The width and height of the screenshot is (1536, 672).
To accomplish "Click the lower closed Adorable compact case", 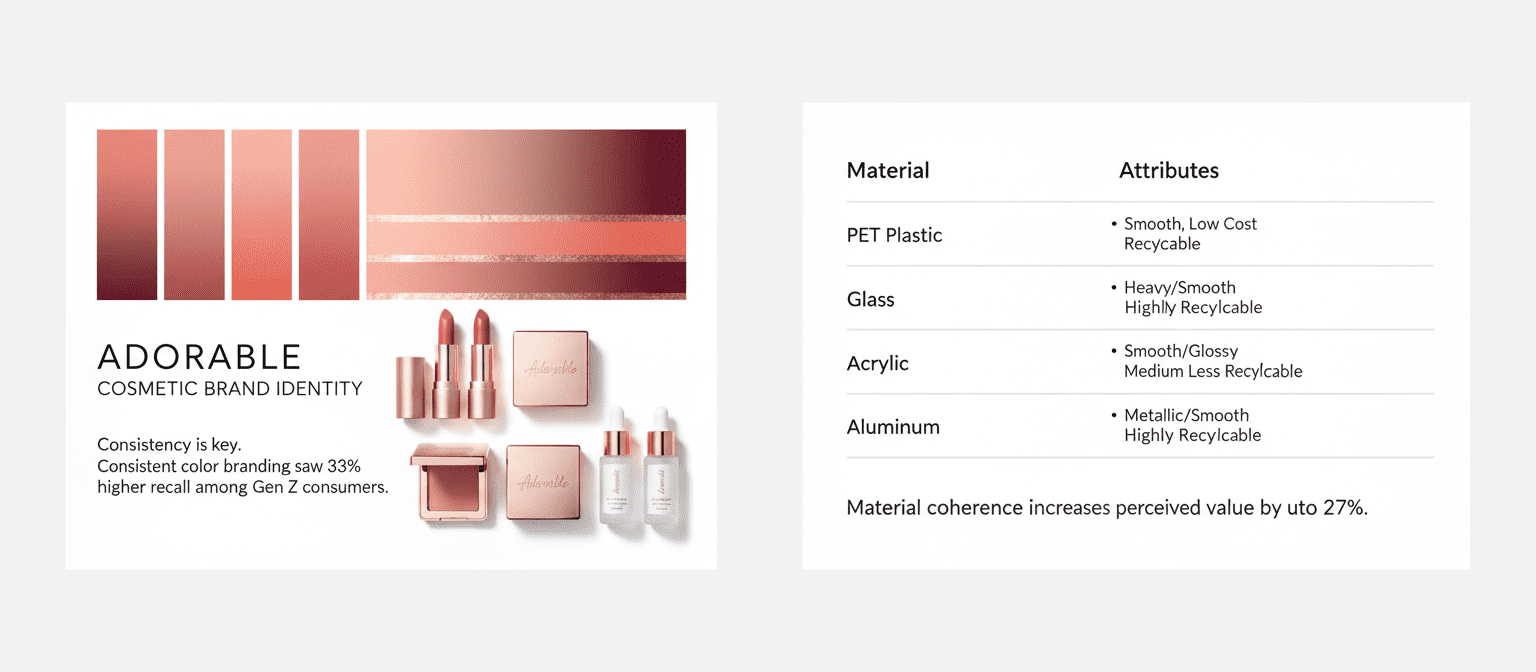I will click(x=543, y=482).
